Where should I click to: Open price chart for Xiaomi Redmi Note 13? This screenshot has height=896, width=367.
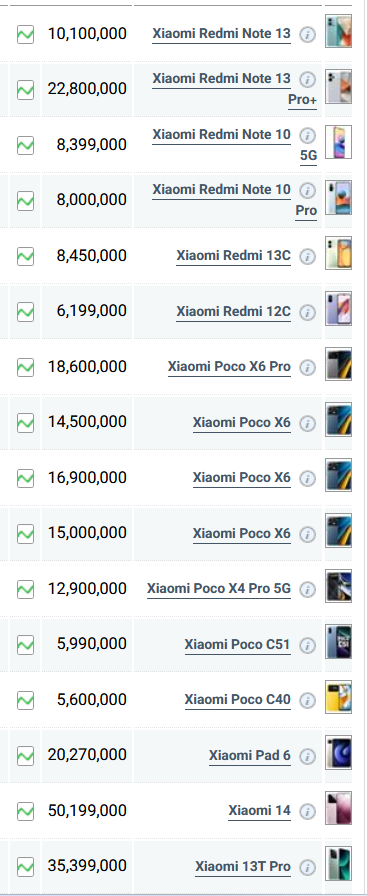click(25, 34)
